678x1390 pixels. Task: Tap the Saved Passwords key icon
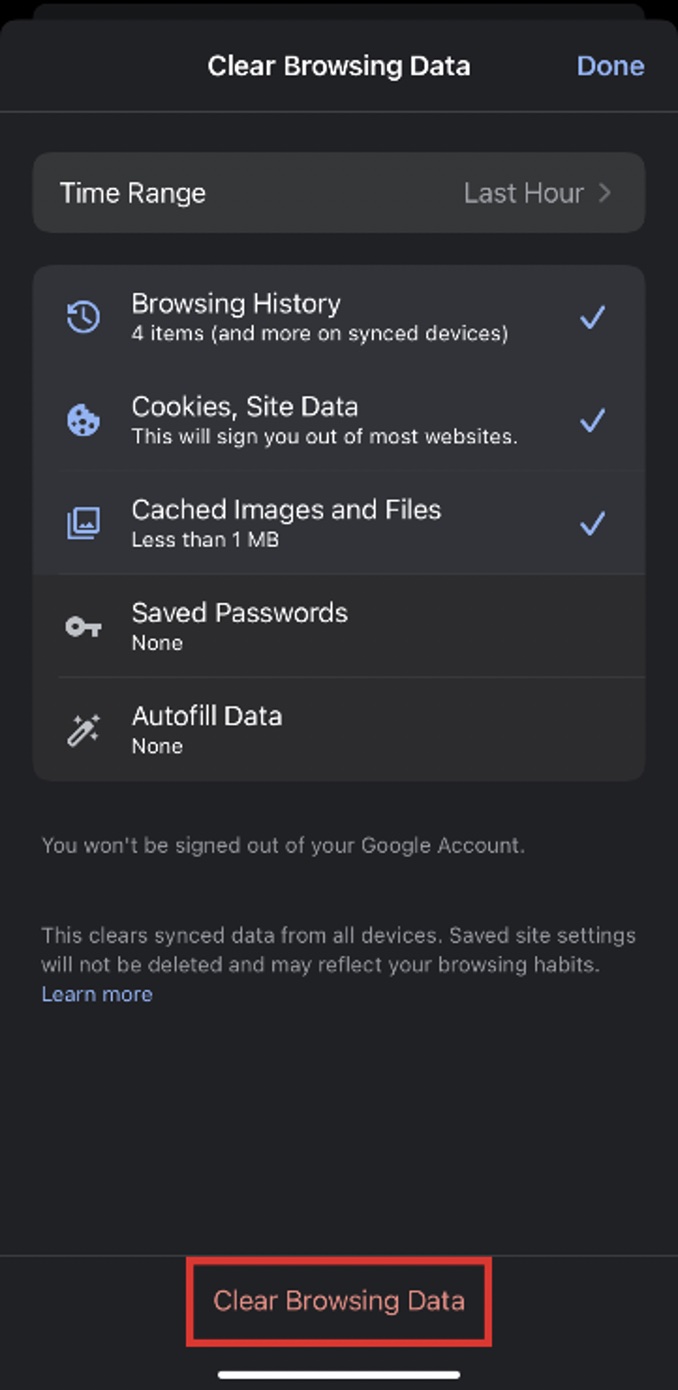pos(83,627)
